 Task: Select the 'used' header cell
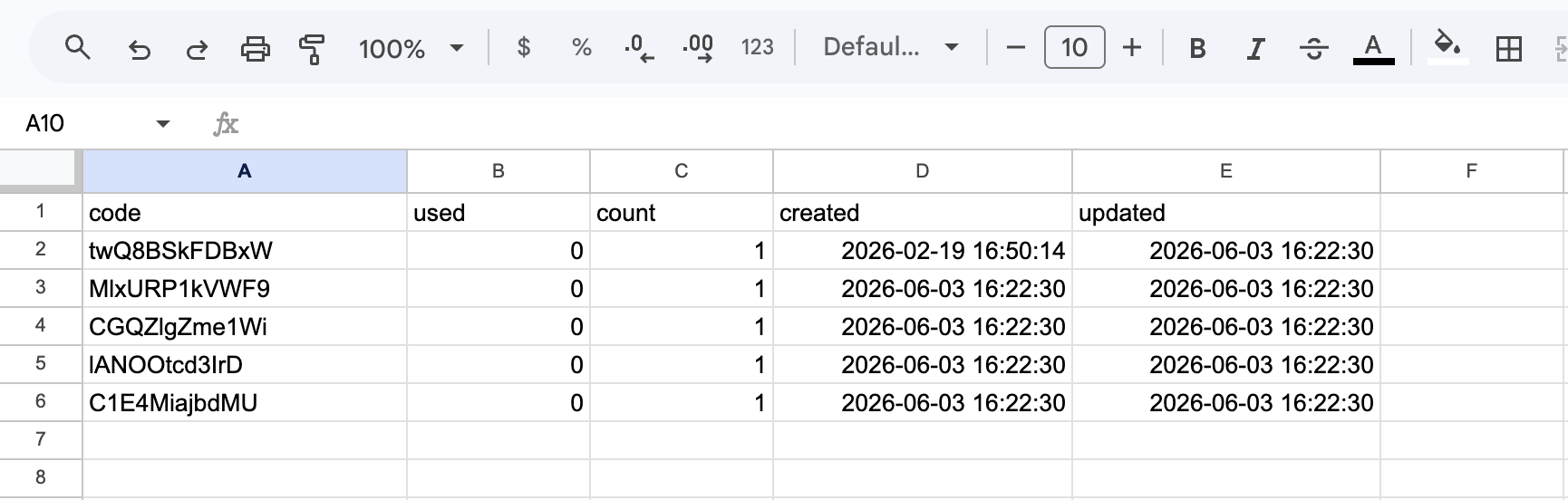[x=498, y=212]
